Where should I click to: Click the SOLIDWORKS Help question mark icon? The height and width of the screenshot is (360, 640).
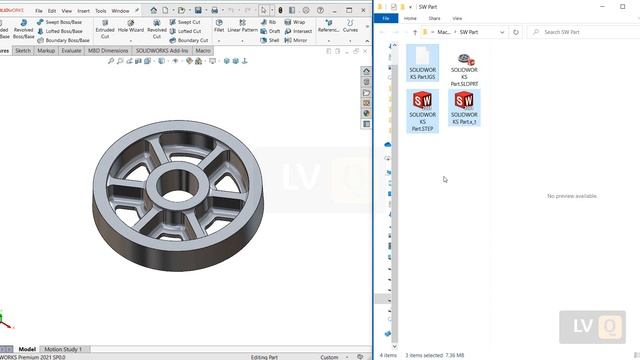click(x=320, y=10)
